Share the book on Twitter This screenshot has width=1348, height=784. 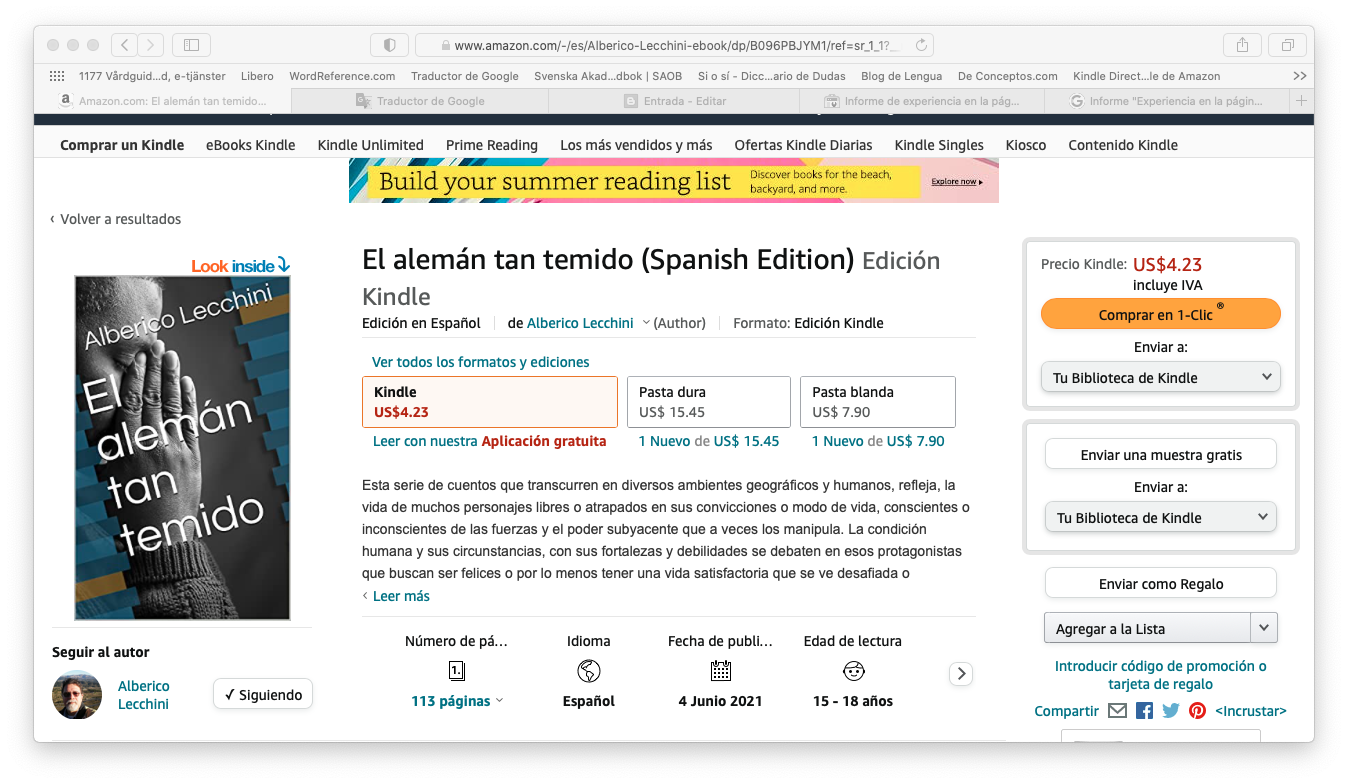coord(1171,711)
